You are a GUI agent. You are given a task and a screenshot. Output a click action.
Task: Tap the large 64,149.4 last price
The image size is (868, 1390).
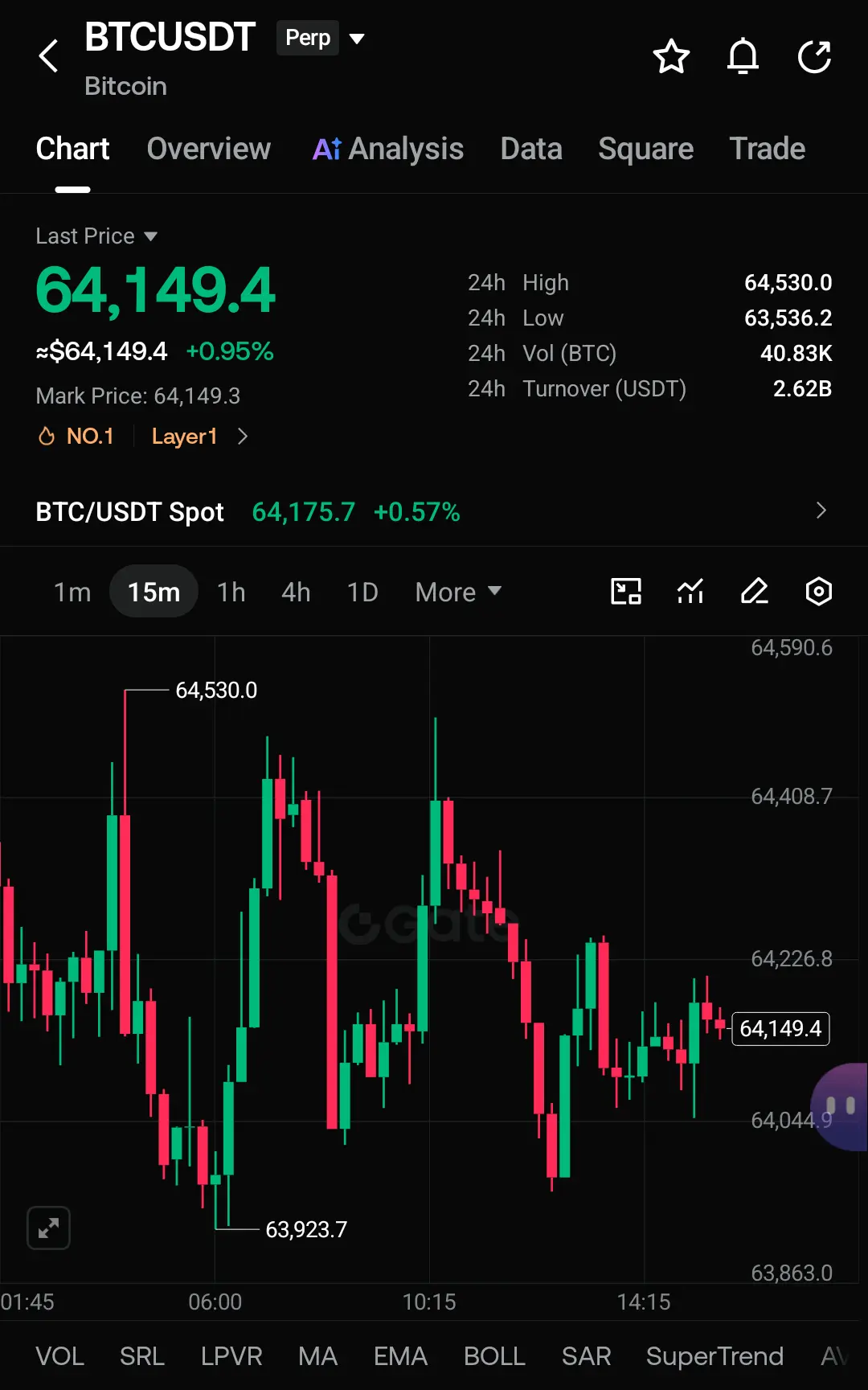tap(156, 289)
